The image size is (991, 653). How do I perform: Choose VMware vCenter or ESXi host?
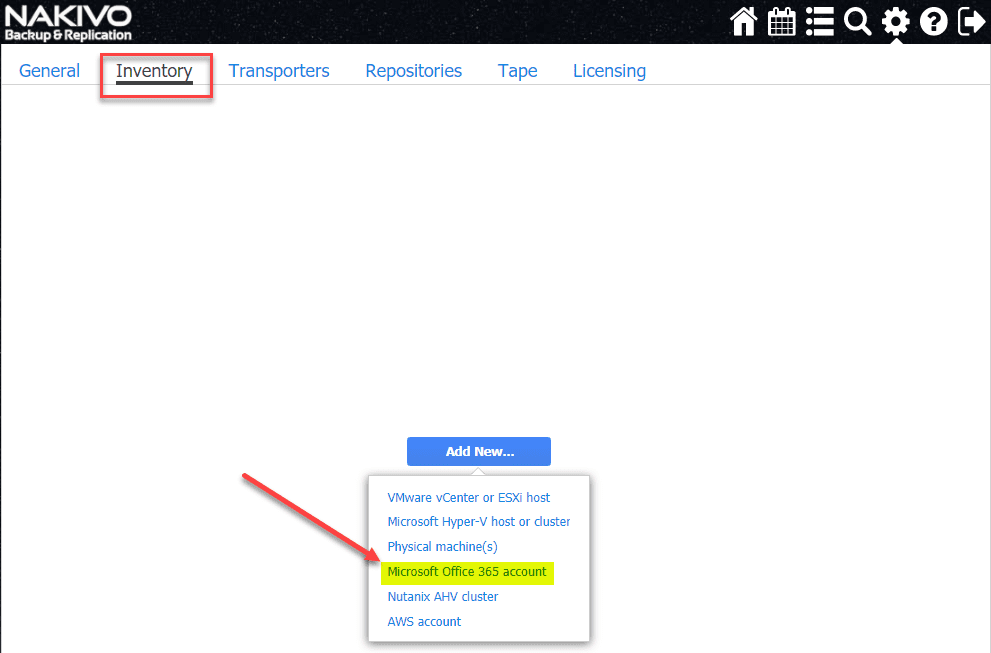(x=468, y=497)
